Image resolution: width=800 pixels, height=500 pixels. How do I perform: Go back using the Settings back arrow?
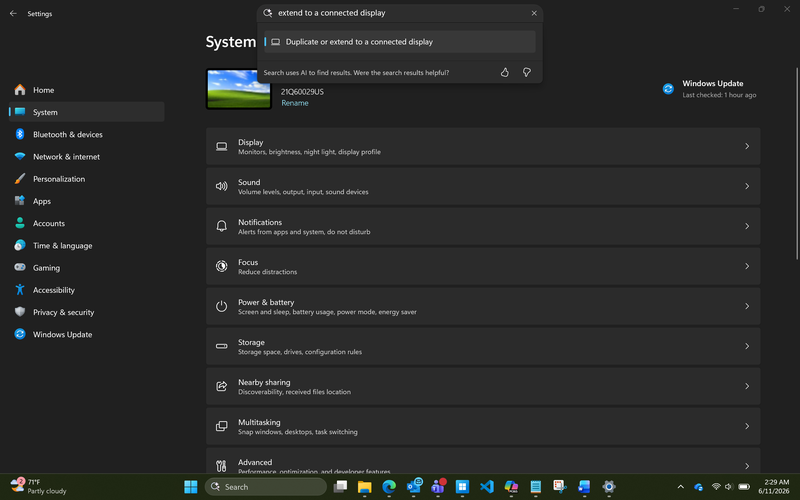13,14
